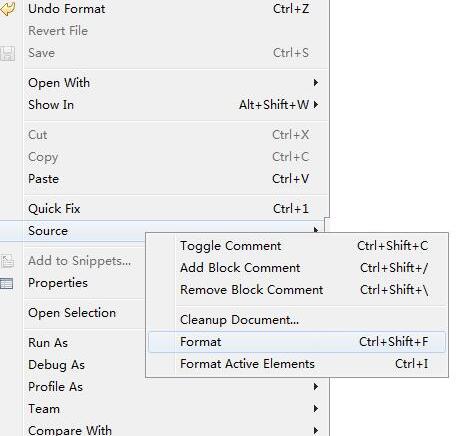The width and height of the screenshot is (464, 436).
Task: Open Cleanup Document dialog
Action: point(297,320)
